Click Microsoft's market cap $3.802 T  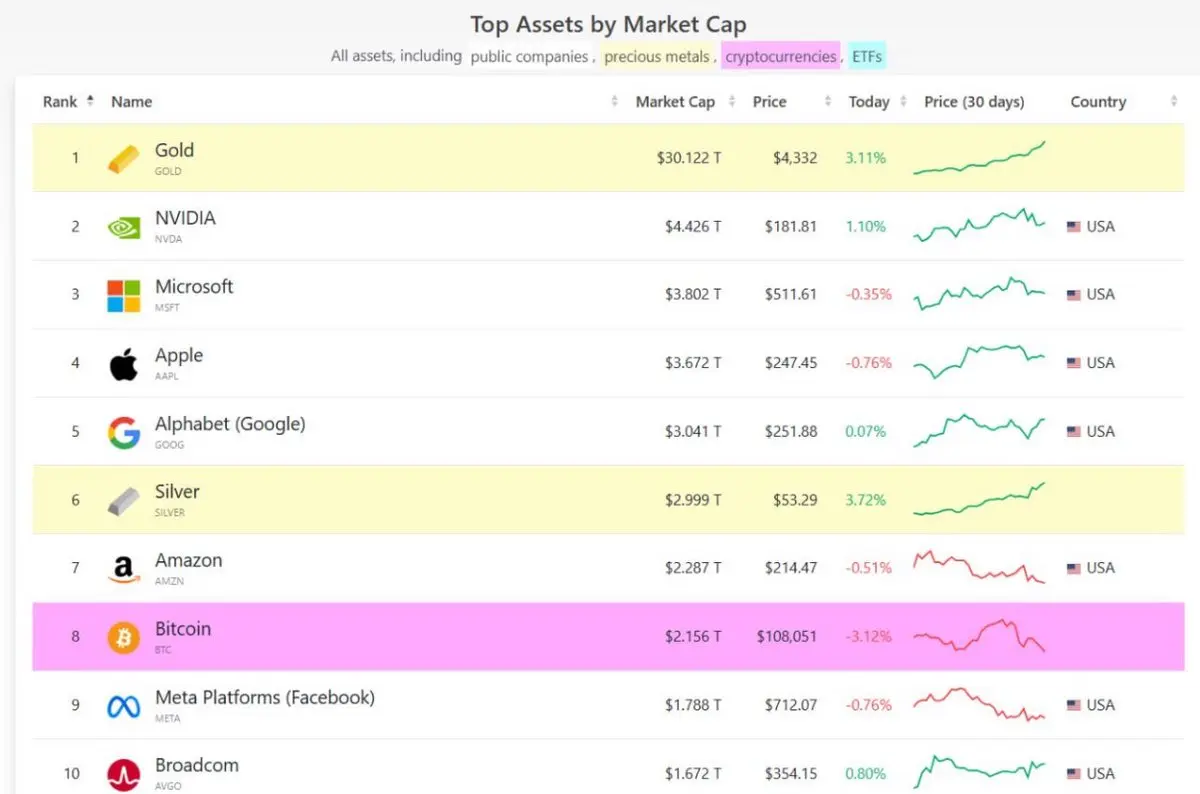(692, 295)
